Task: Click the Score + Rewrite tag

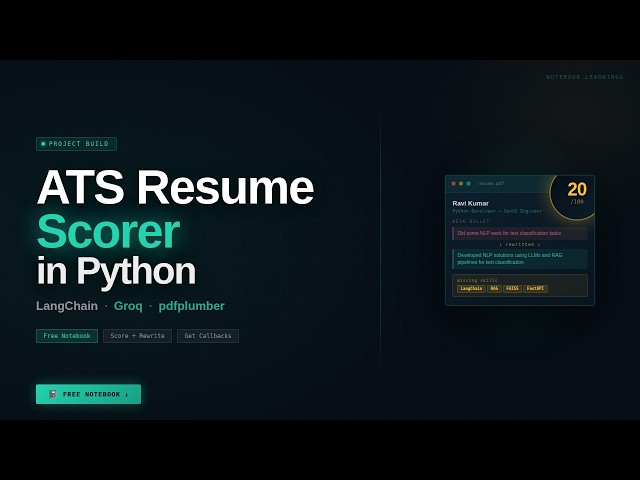Action: pos(138,336)
